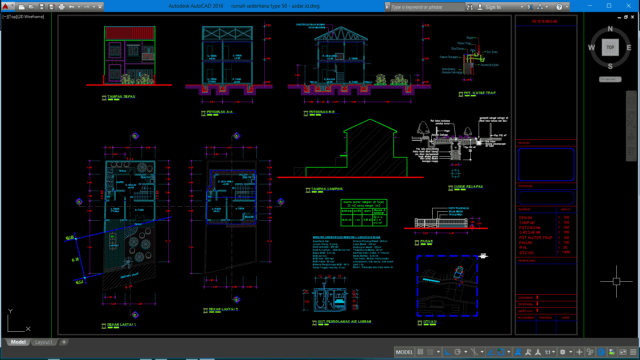Click the E direction on ViewCube compass

tap(629, 48)
